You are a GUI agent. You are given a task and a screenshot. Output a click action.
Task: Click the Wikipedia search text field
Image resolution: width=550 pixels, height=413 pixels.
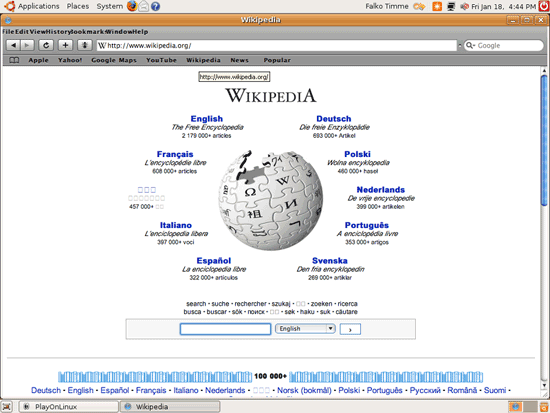(225, 329)
